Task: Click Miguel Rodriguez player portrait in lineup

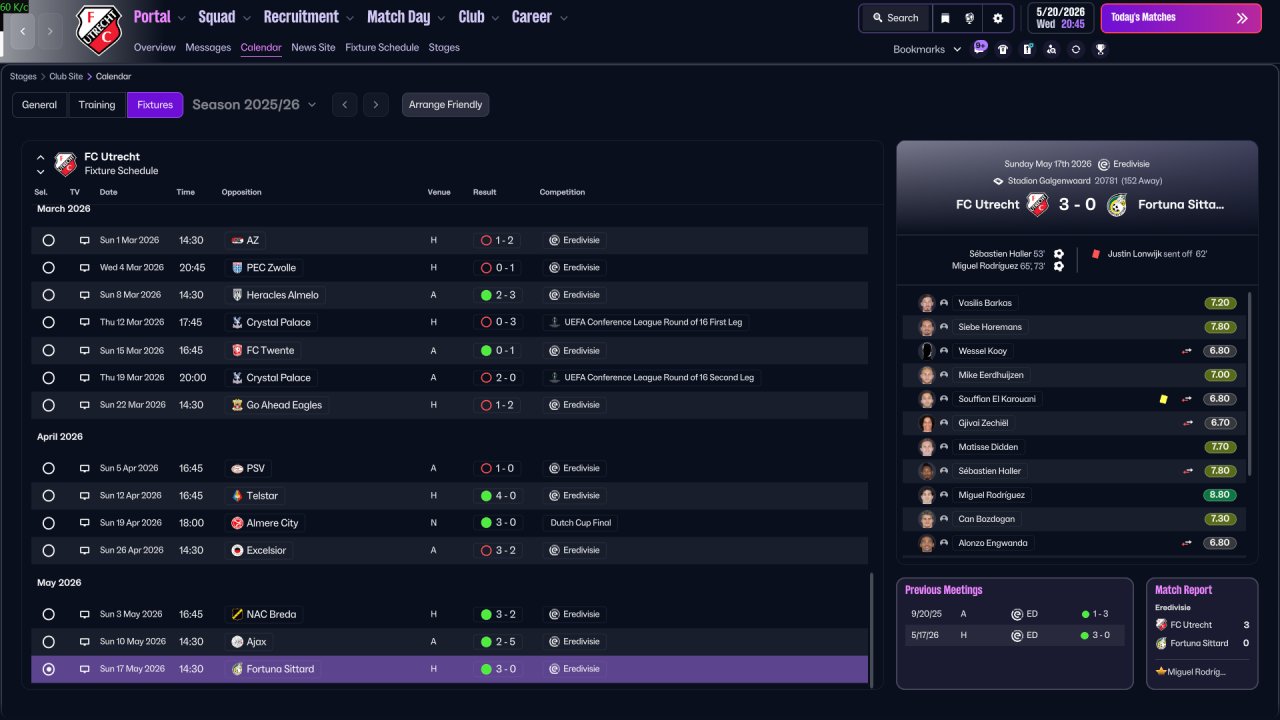Action: pos(927,495)
